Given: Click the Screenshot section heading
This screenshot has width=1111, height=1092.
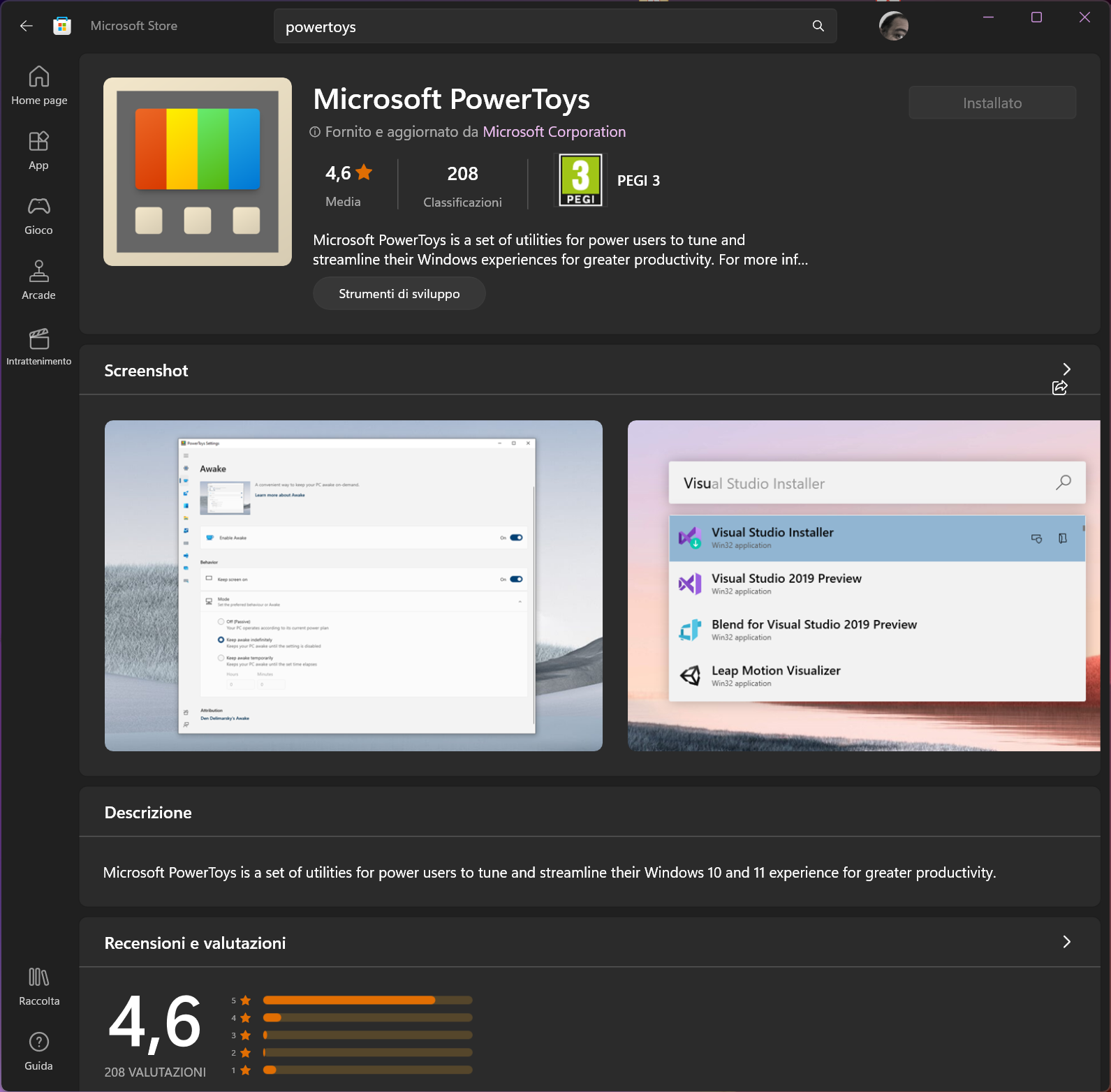Looking at the screenshot, I should pyautogui.click(x=146, y=371).
